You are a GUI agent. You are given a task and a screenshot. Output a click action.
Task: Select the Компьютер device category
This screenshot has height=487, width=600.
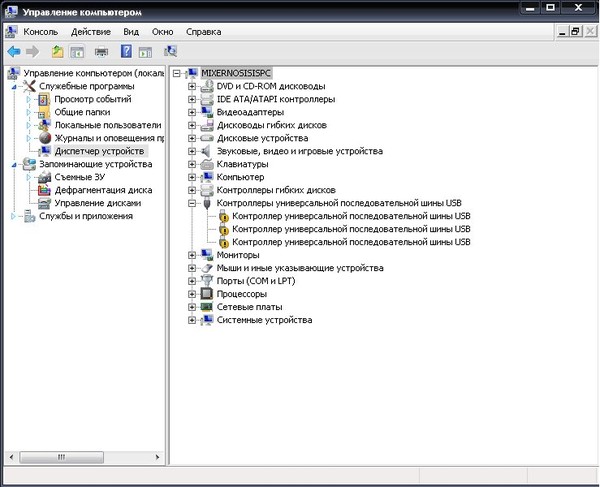pyautogui.click(x=240, y=177)
